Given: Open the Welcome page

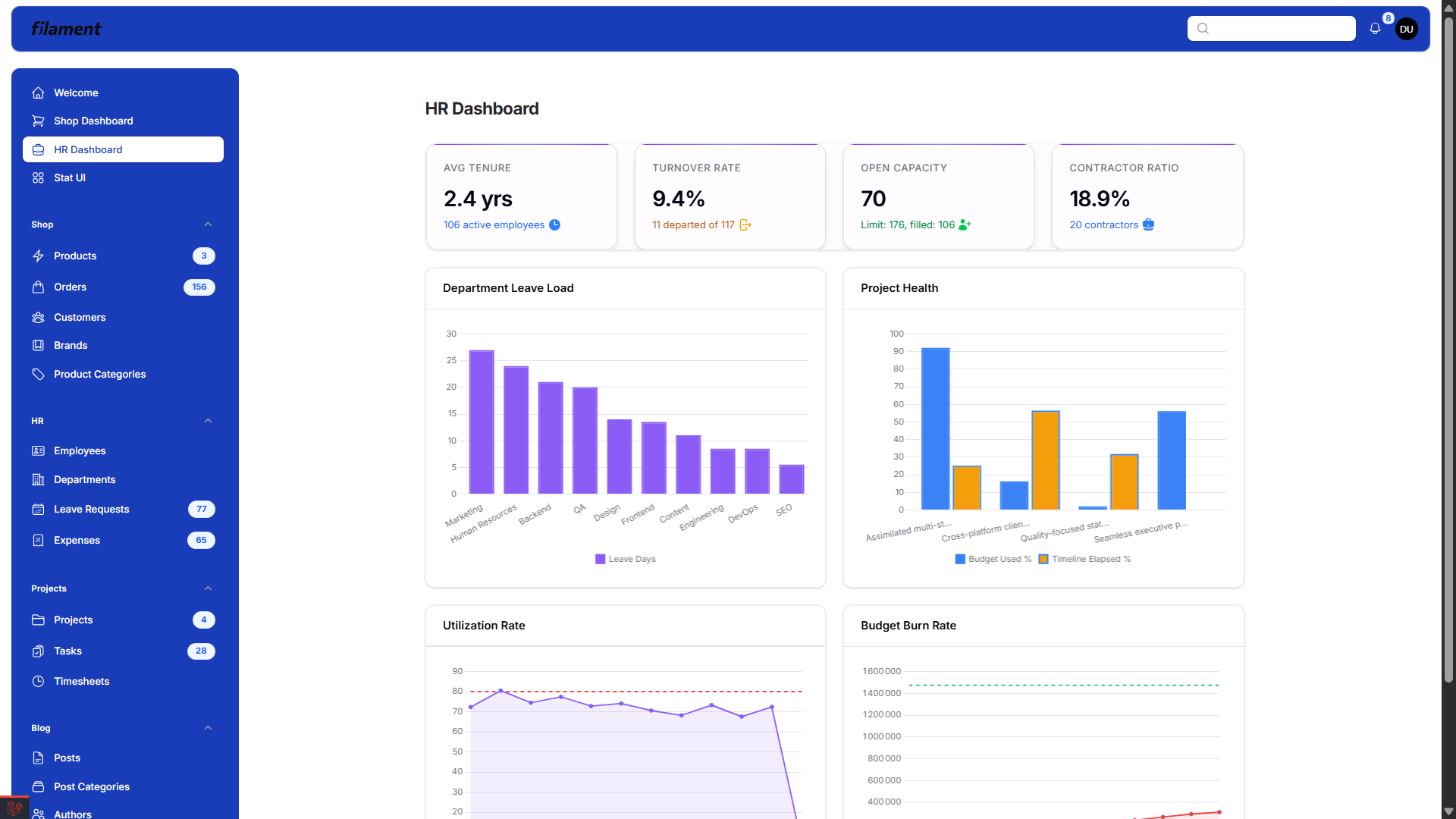Looking at the screenshot, I should (123, 93).
